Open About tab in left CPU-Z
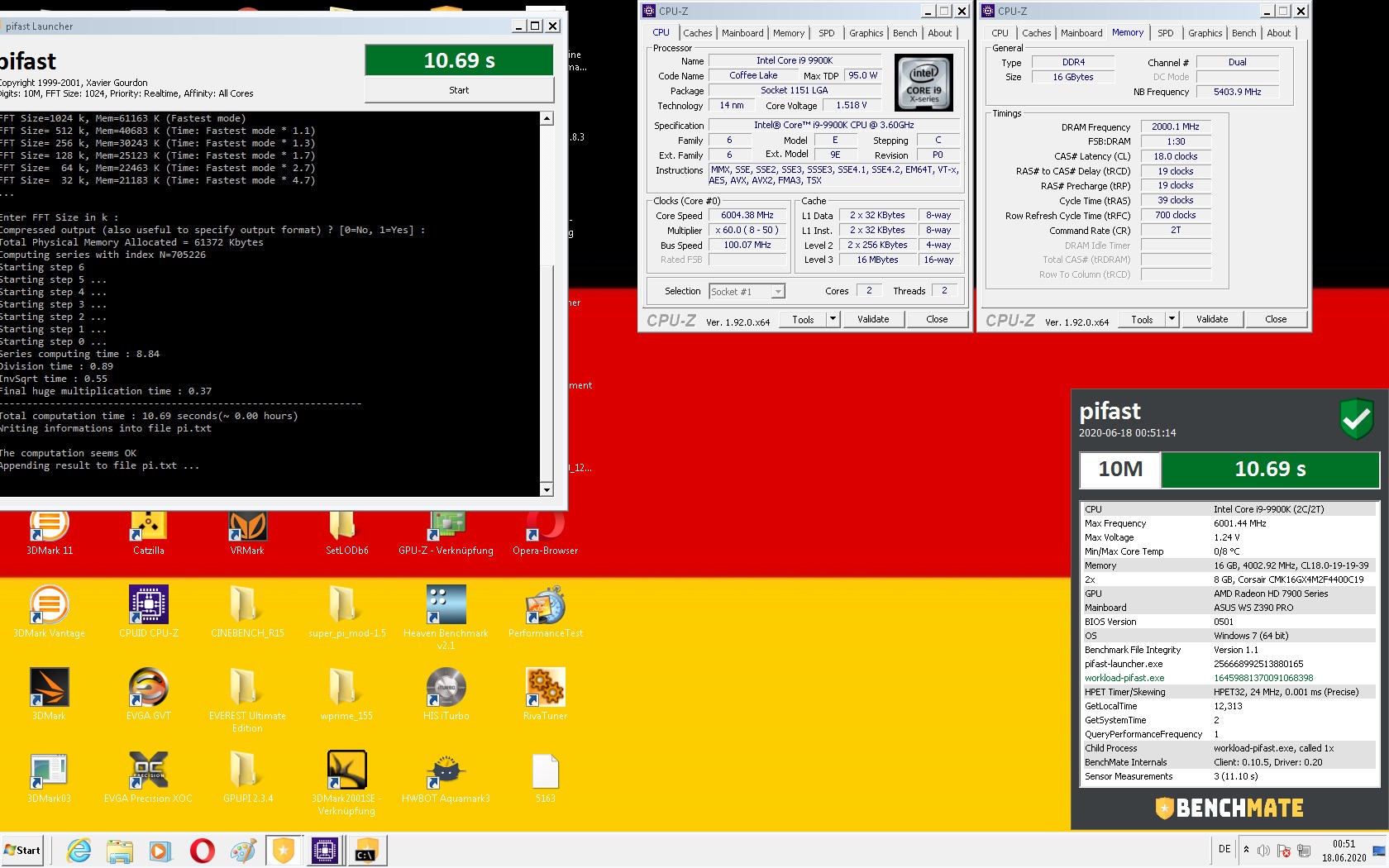 pyautogui.click(x=940, y=33)
